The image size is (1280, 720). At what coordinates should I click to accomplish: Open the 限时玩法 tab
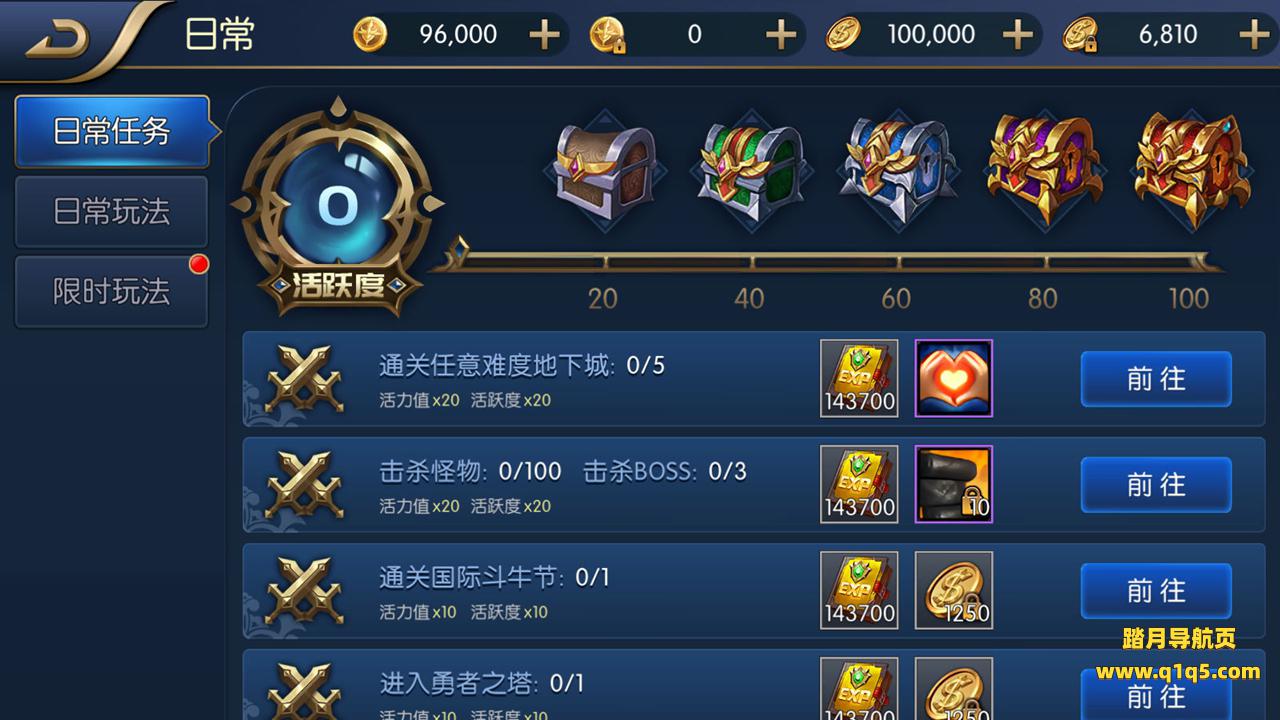click(112, 291)
